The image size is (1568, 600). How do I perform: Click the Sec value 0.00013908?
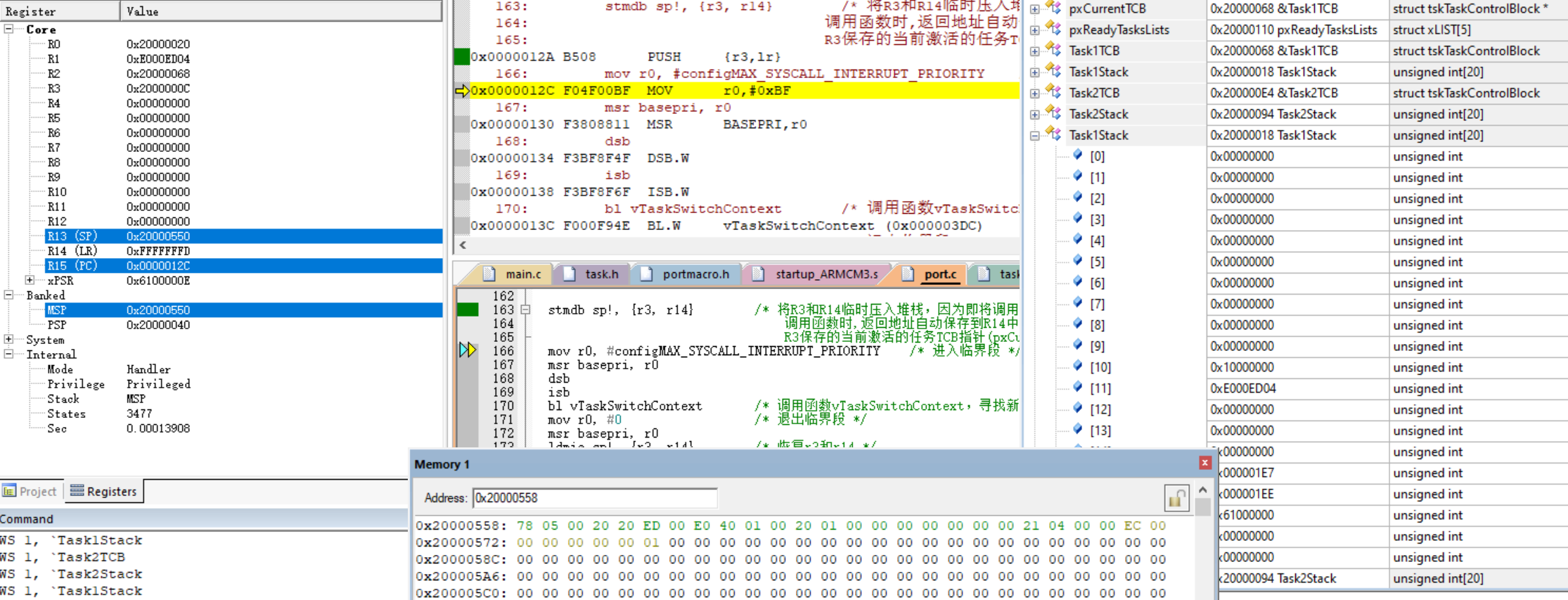158,428
